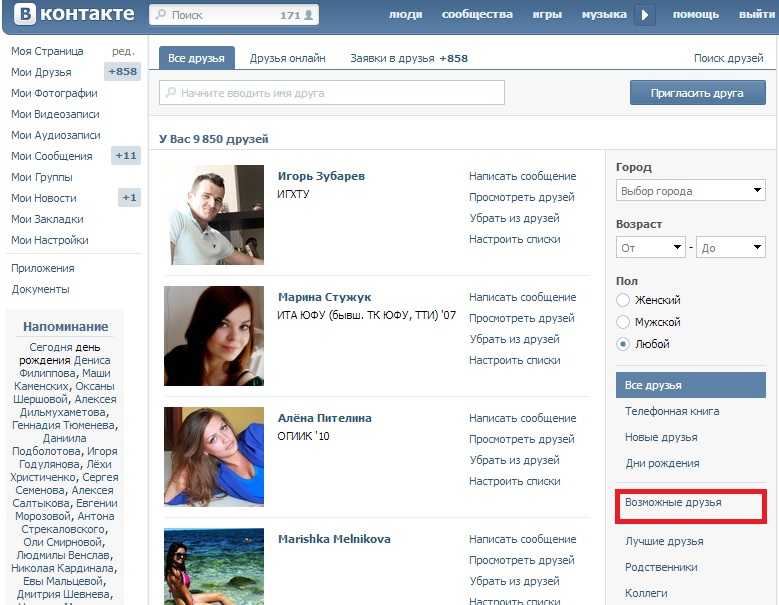Viewport: 779px width, 605px height.
Task: Убрать из друзей Алёна Пителина
Action: tap(514, 460)
